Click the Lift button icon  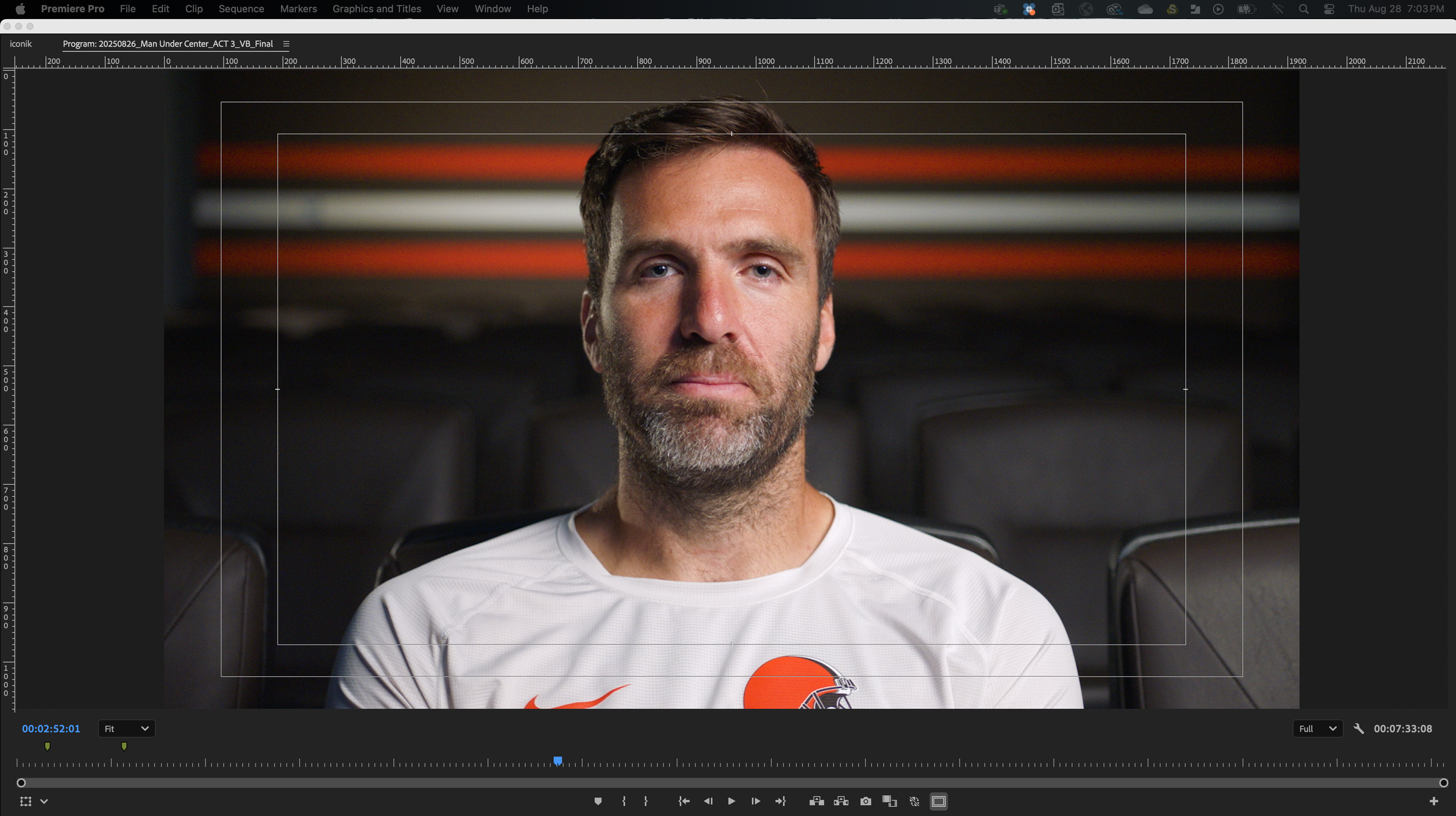click(x=817, y=801)
